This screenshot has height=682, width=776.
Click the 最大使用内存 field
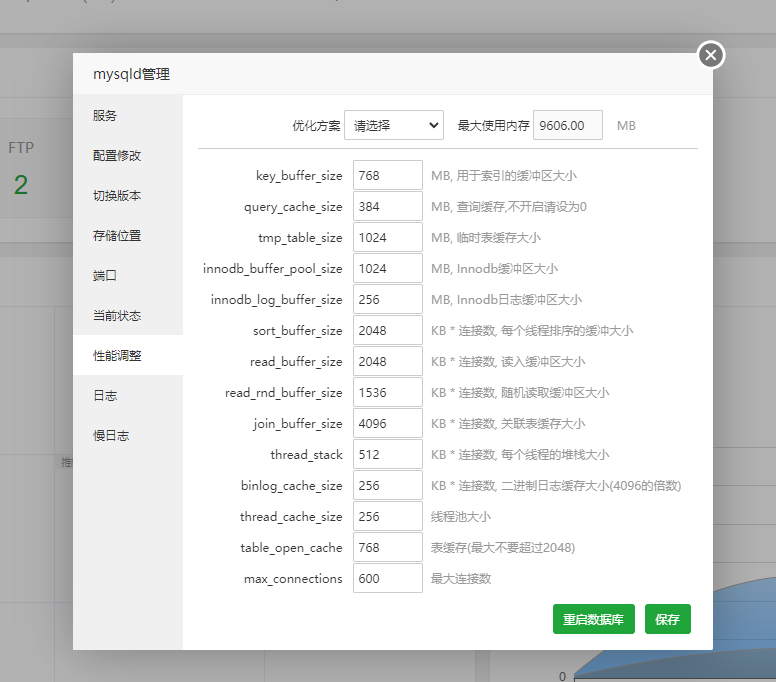point(568,125)
